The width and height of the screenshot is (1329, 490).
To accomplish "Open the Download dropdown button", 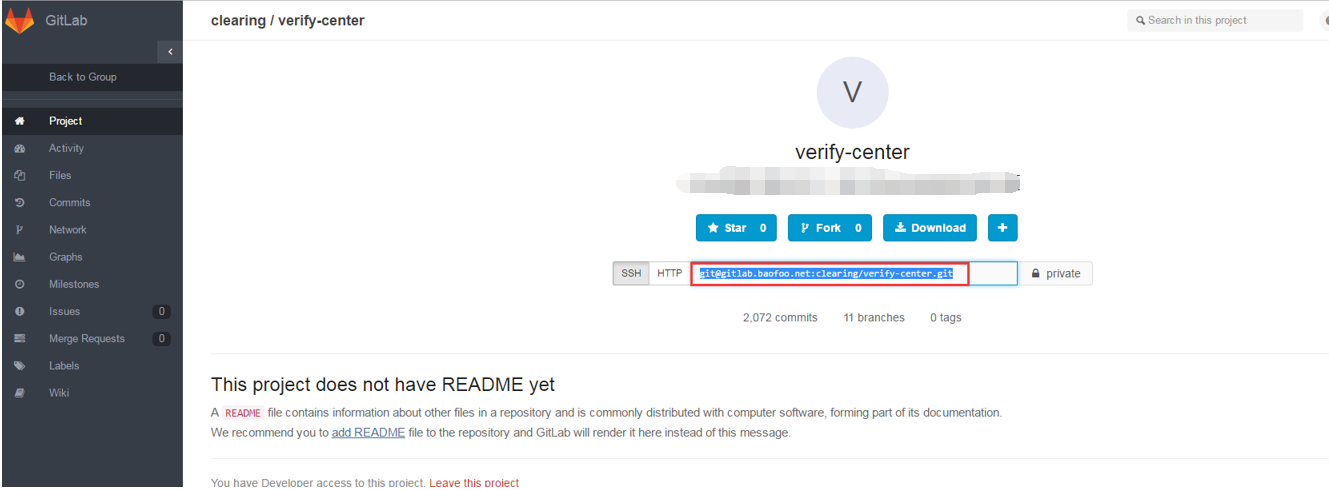I will [x=930, y=228].
